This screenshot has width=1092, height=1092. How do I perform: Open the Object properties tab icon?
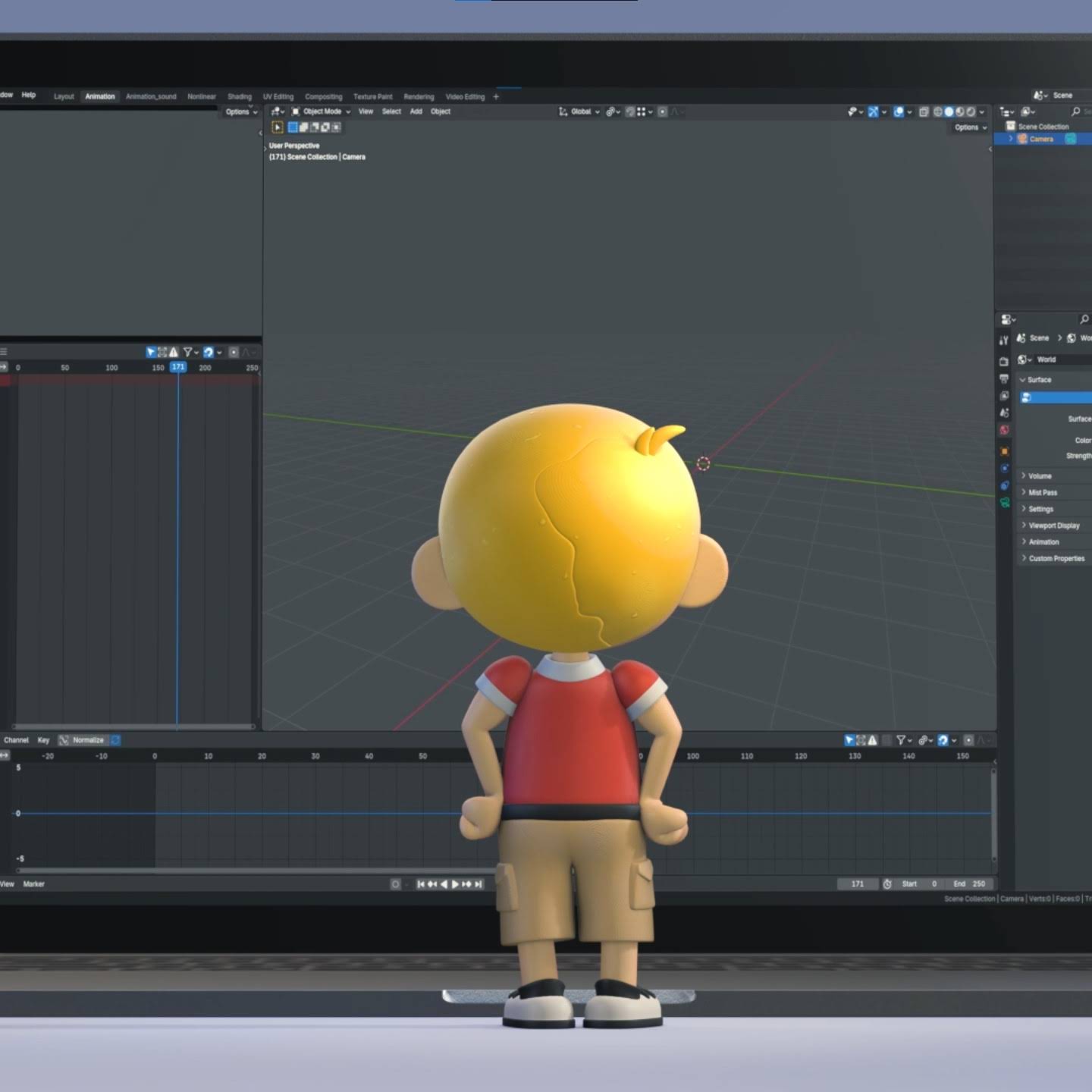pyautogui.click(x=1004, y=451)
